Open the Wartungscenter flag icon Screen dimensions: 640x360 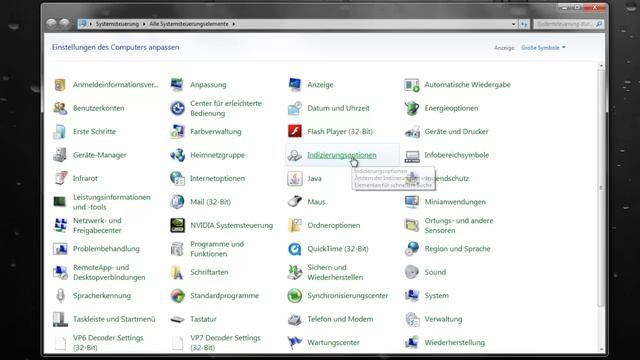pos(294,342)
